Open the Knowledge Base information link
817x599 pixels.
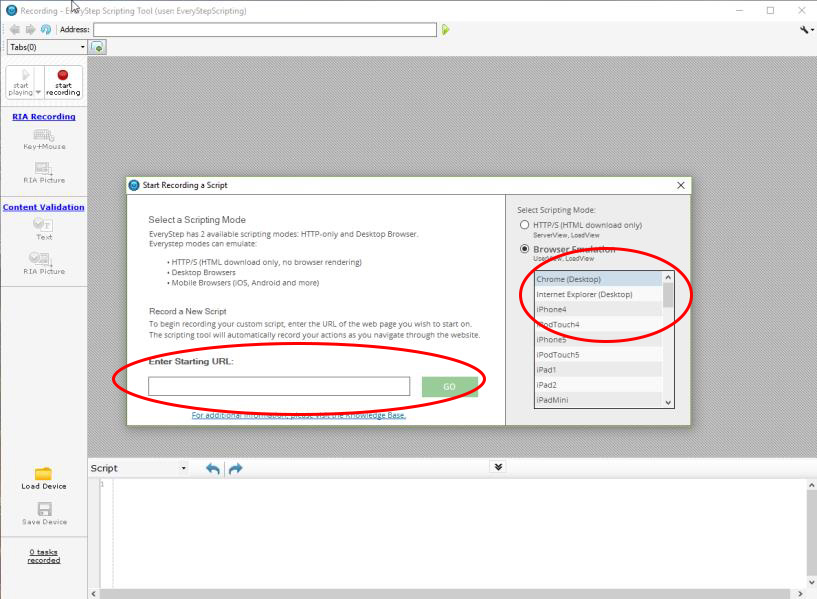pyautogui.click(x=299, y=415)
